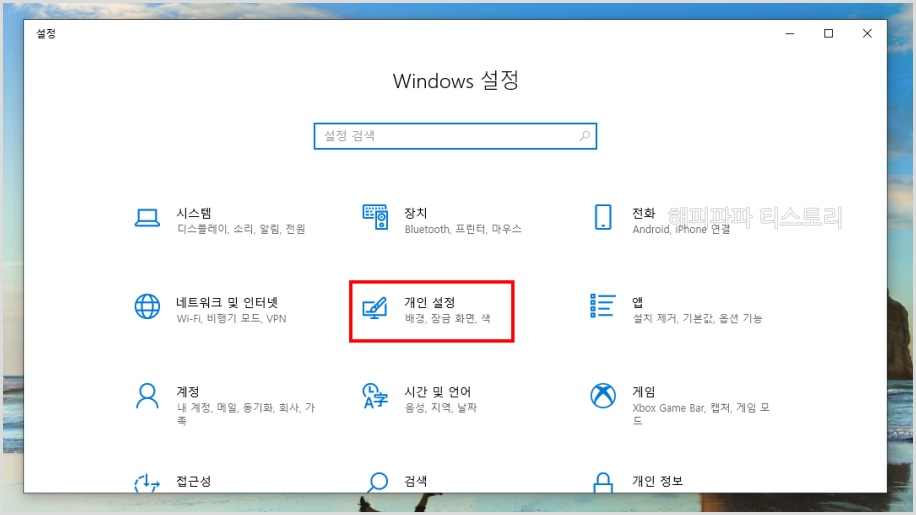The width and height of the screenshot is (916, 515).
Task: Select the 시간 및 언어 title
Action: pos(438,392)
